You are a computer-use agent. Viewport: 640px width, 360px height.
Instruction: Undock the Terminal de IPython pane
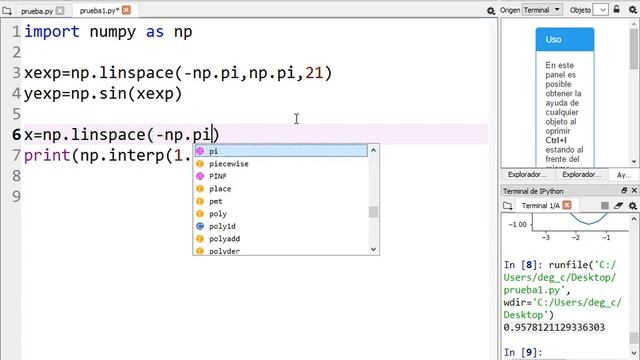624,190
